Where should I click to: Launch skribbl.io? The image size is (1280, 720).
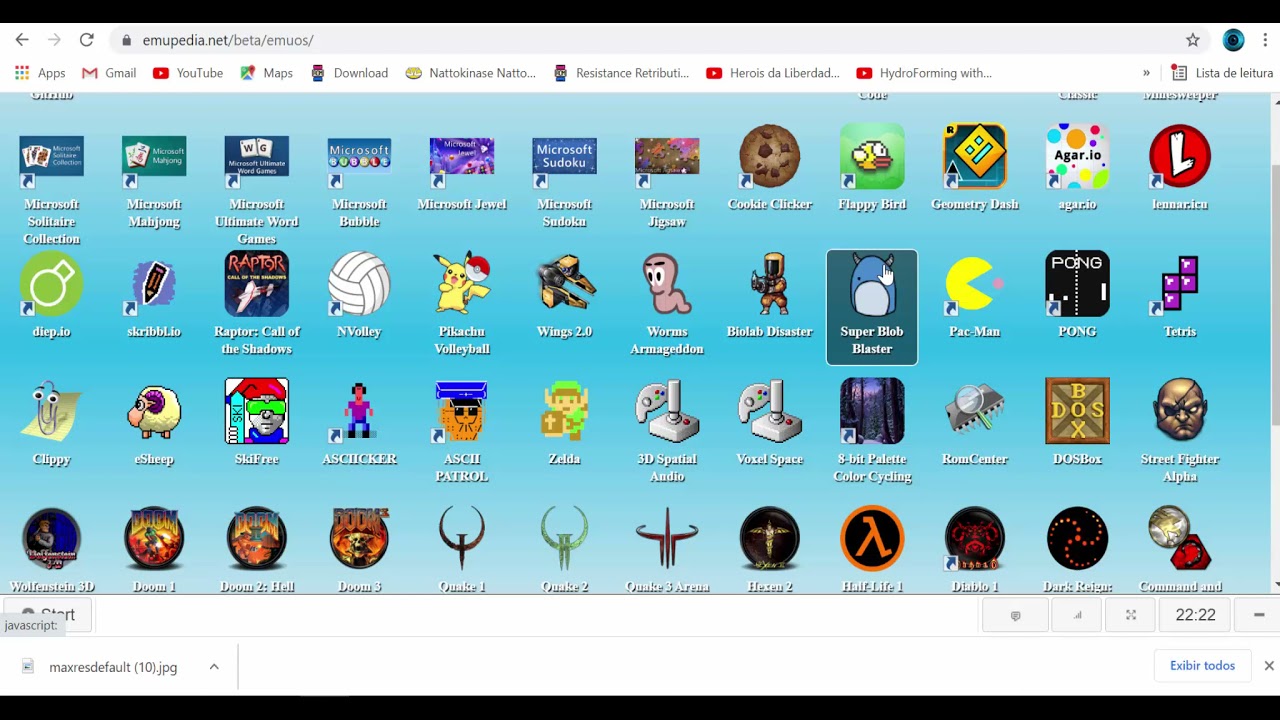coord(154,285)
